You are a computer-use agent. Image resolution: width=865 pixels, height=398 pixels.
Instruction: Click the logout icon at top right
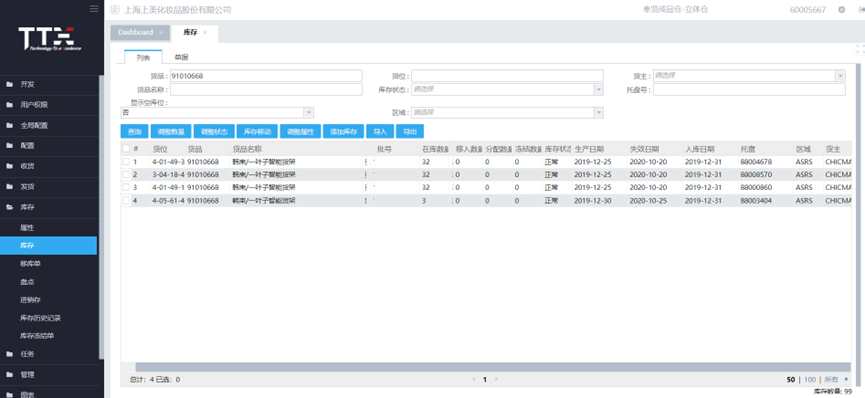(x=862, y=9)
